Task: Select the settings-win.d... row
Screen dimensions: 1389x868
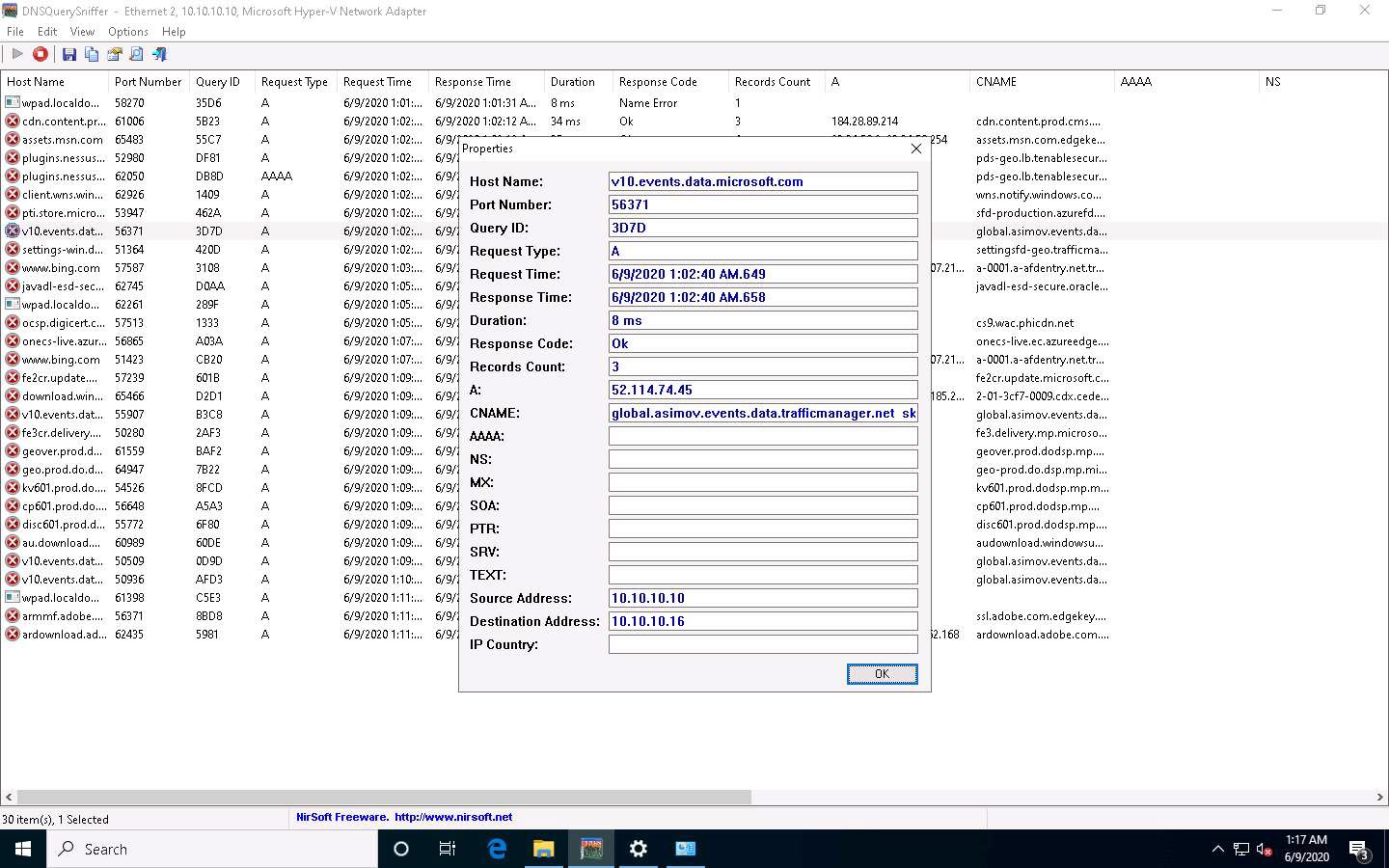Action: click(230, 250)
